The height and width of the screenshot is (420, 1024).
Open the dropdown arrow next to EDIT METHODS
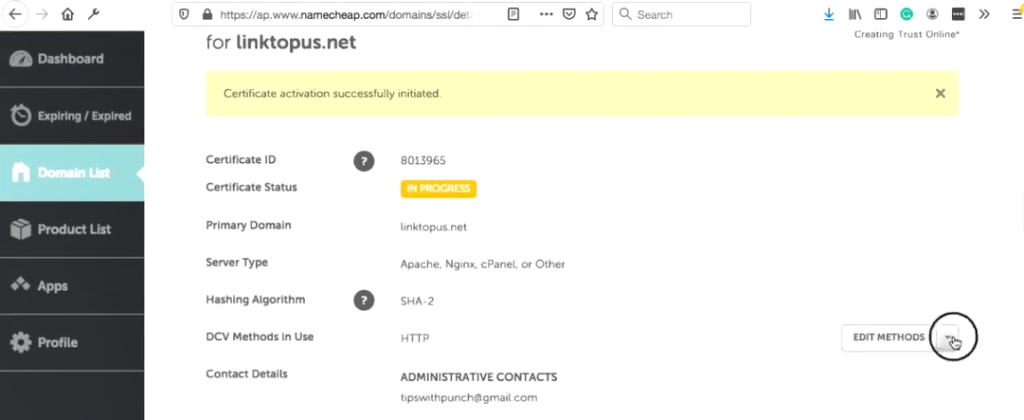(x=948, y=337)
